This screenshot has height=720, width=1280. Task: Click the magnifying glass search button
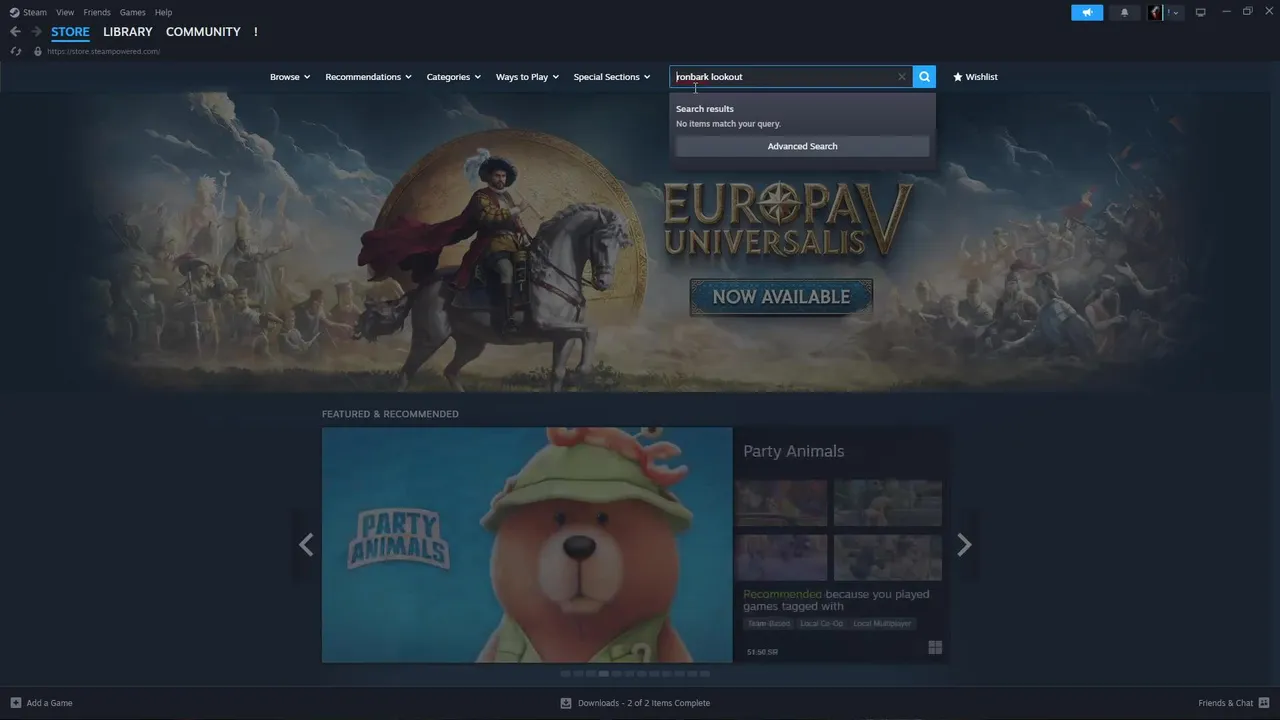click(x=924, y=77)
